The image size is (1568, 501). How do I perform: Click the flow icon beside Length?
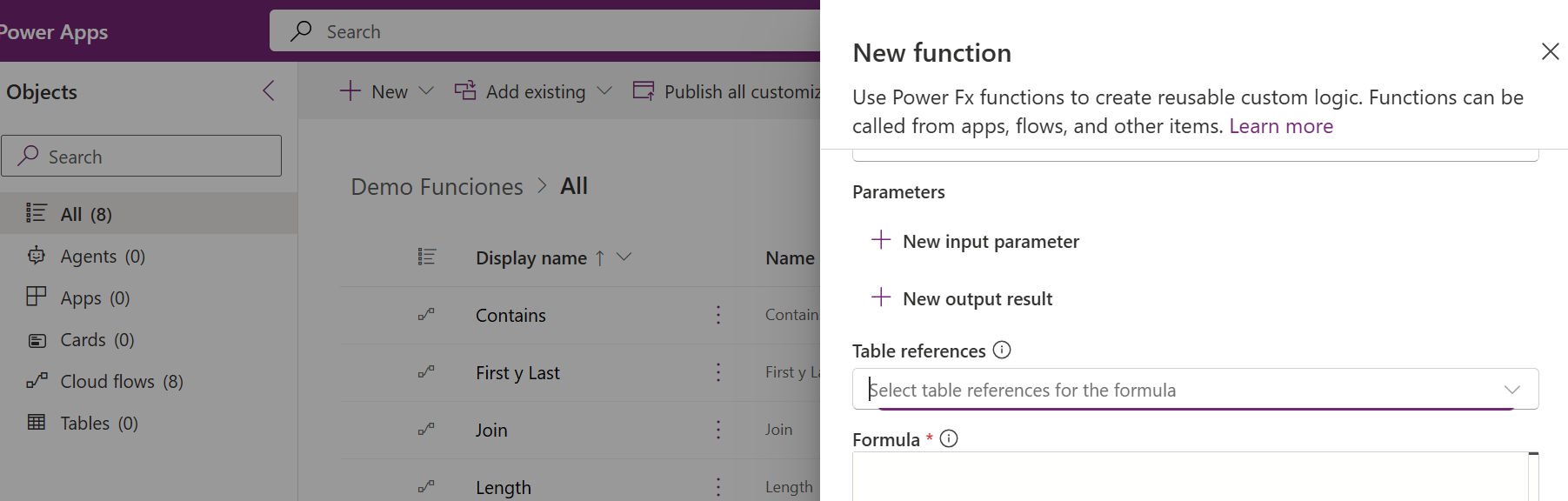(x=426, y=486)
